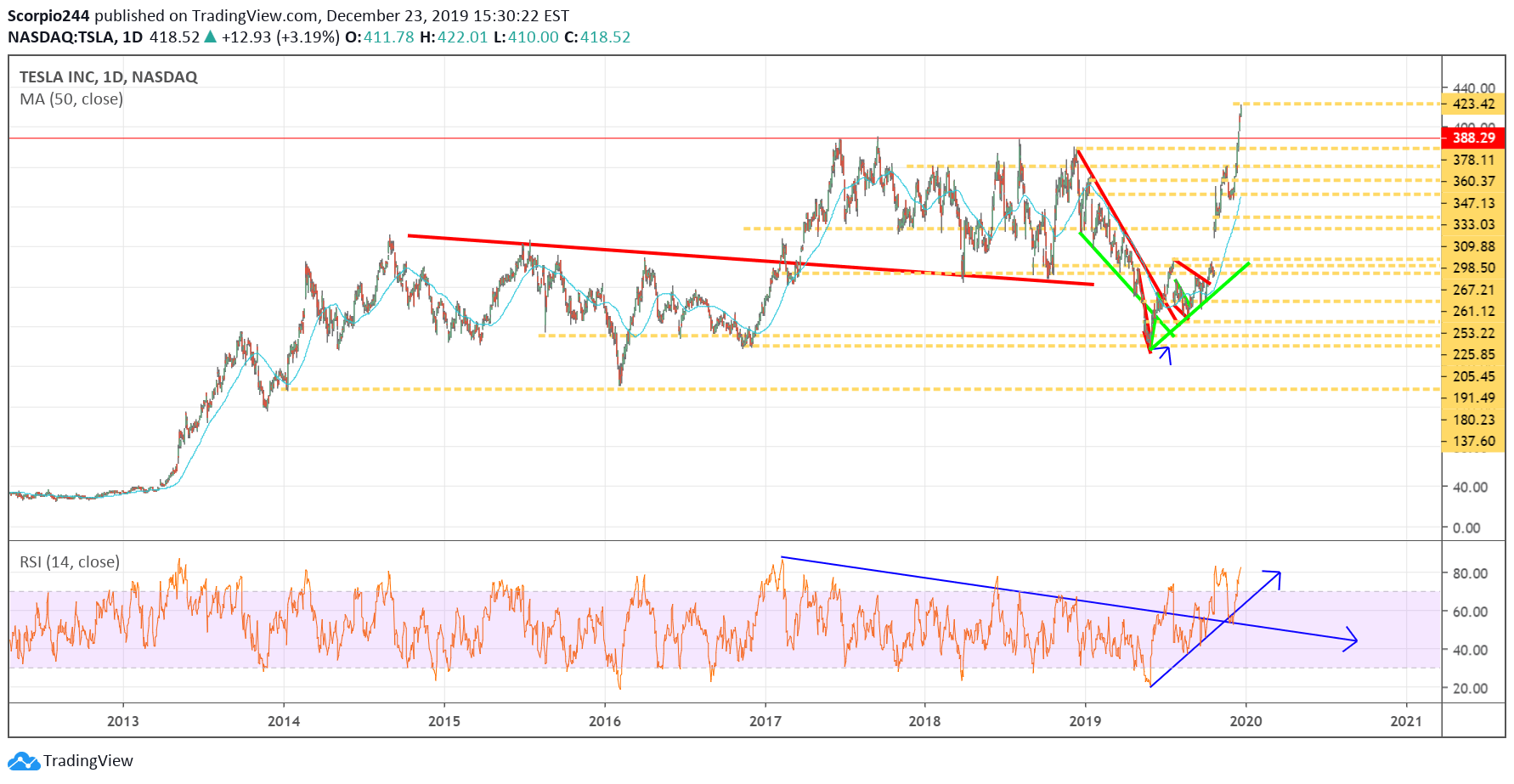Click the 205.45 price level label

pos(1473,376)
